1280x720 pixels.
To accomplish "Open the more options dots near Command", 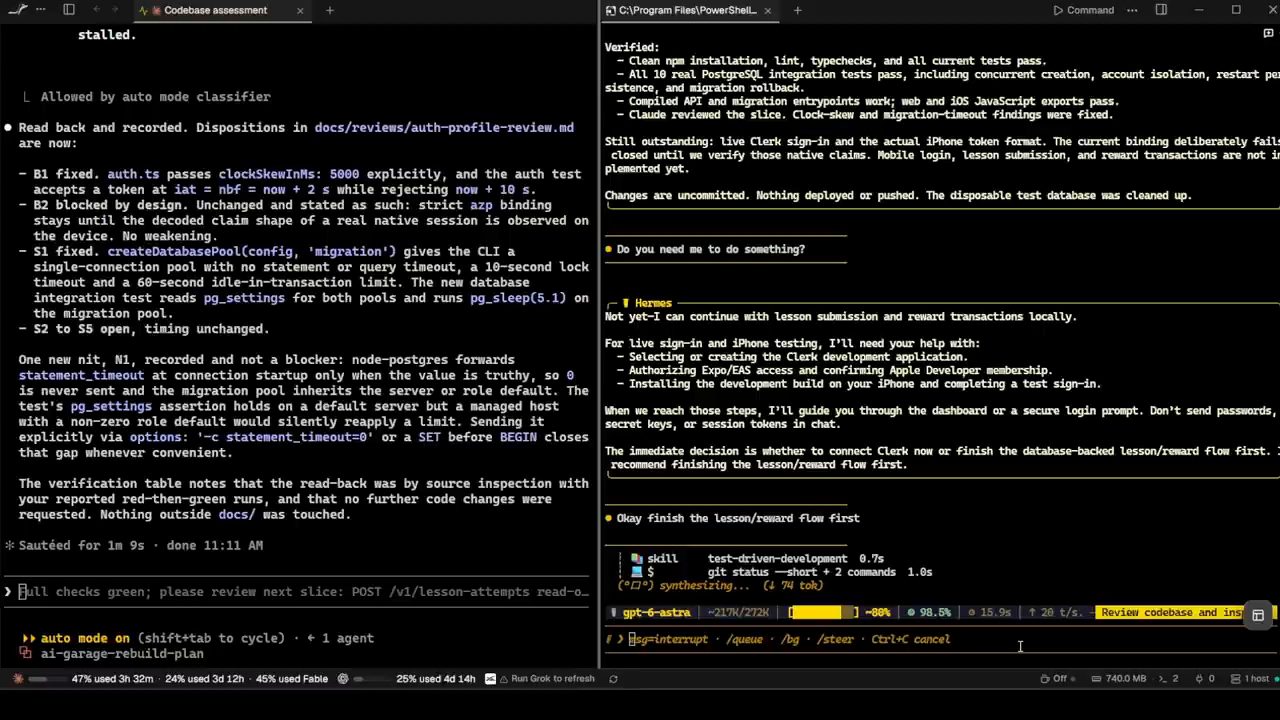I will (x=1132, y=10).
